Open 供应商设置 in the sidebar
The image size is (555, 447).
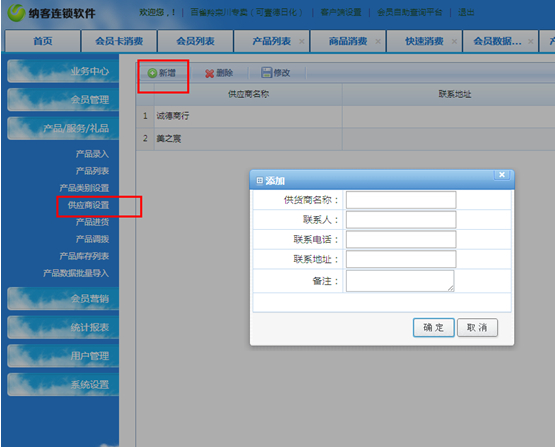click(x=88, y=205)
